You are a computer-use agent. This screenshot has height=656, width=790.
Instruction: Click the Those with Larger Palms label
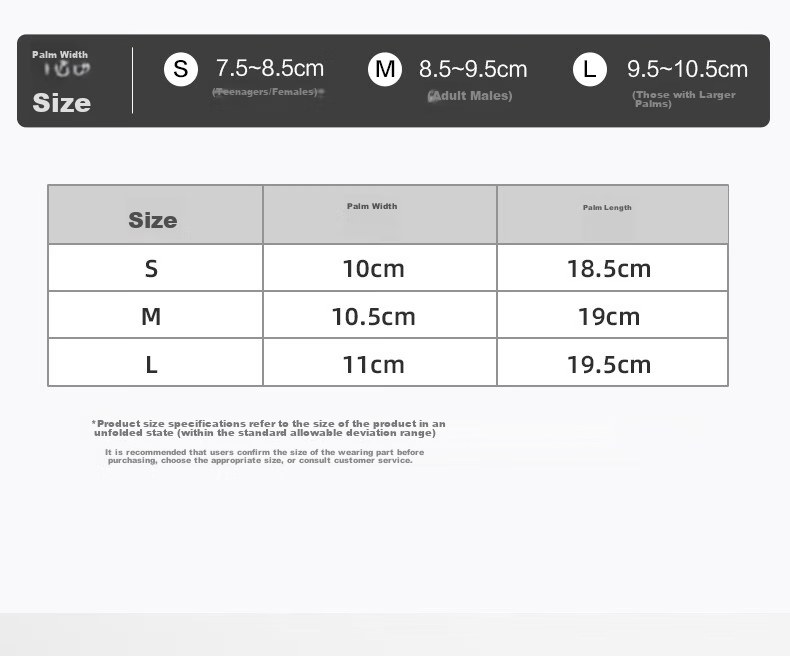(684, 99)
